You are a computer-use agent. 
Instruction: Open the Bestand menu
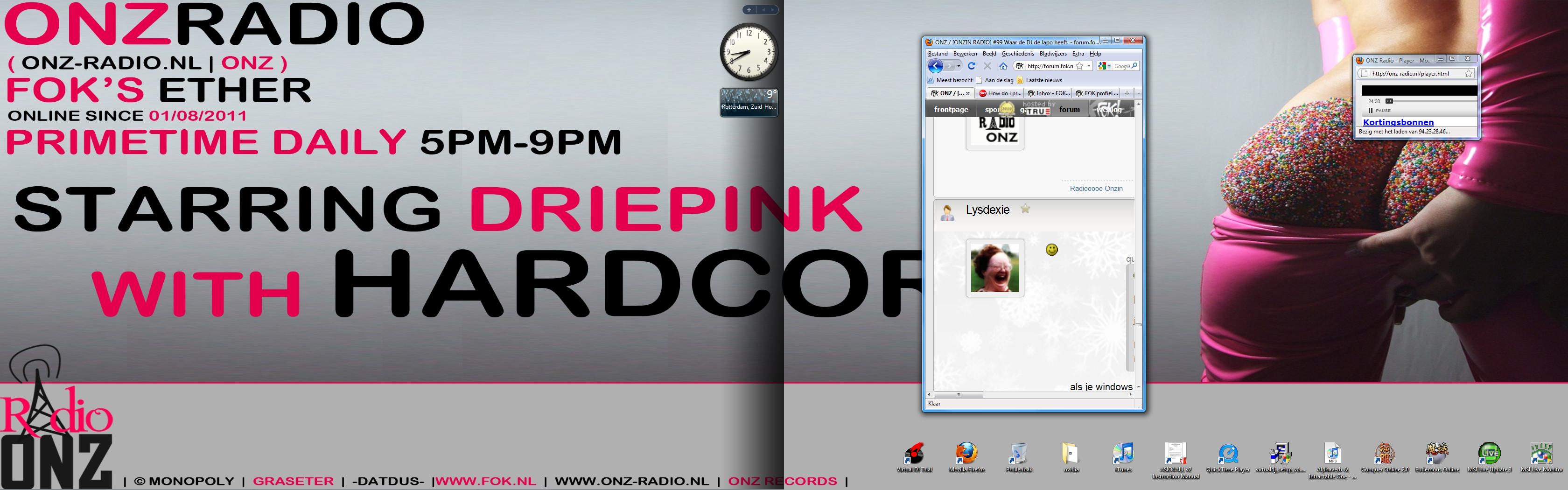(938, 54)
